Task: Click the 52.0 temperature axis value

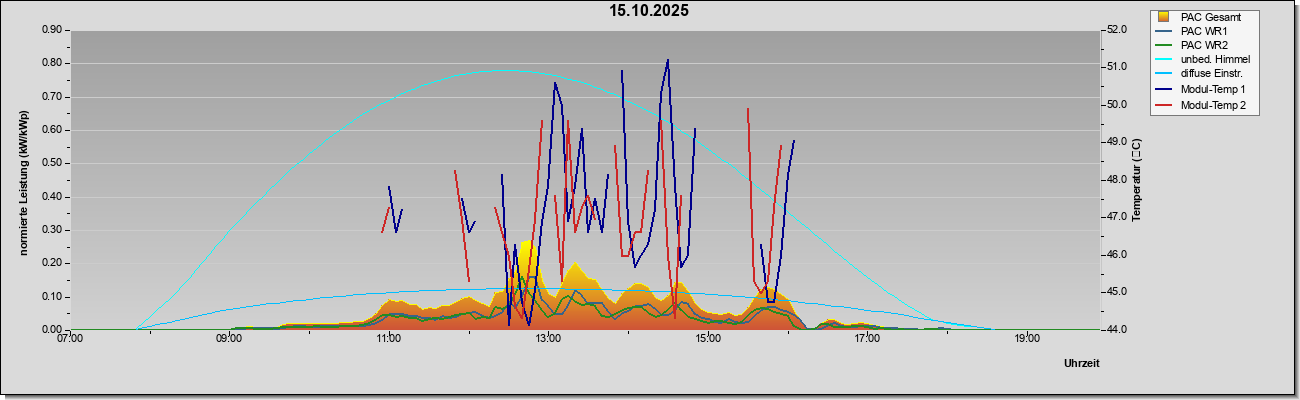Action: click(1115, 30)
